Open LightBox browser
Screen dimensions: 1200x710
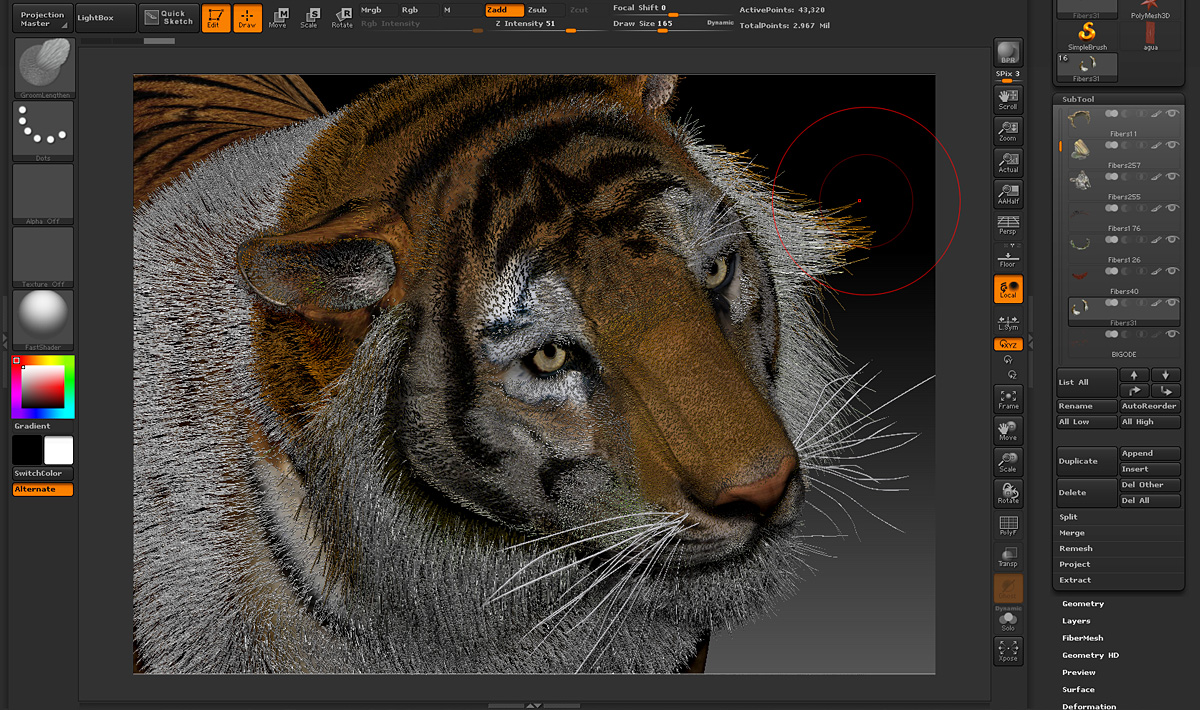coord(105,18)
